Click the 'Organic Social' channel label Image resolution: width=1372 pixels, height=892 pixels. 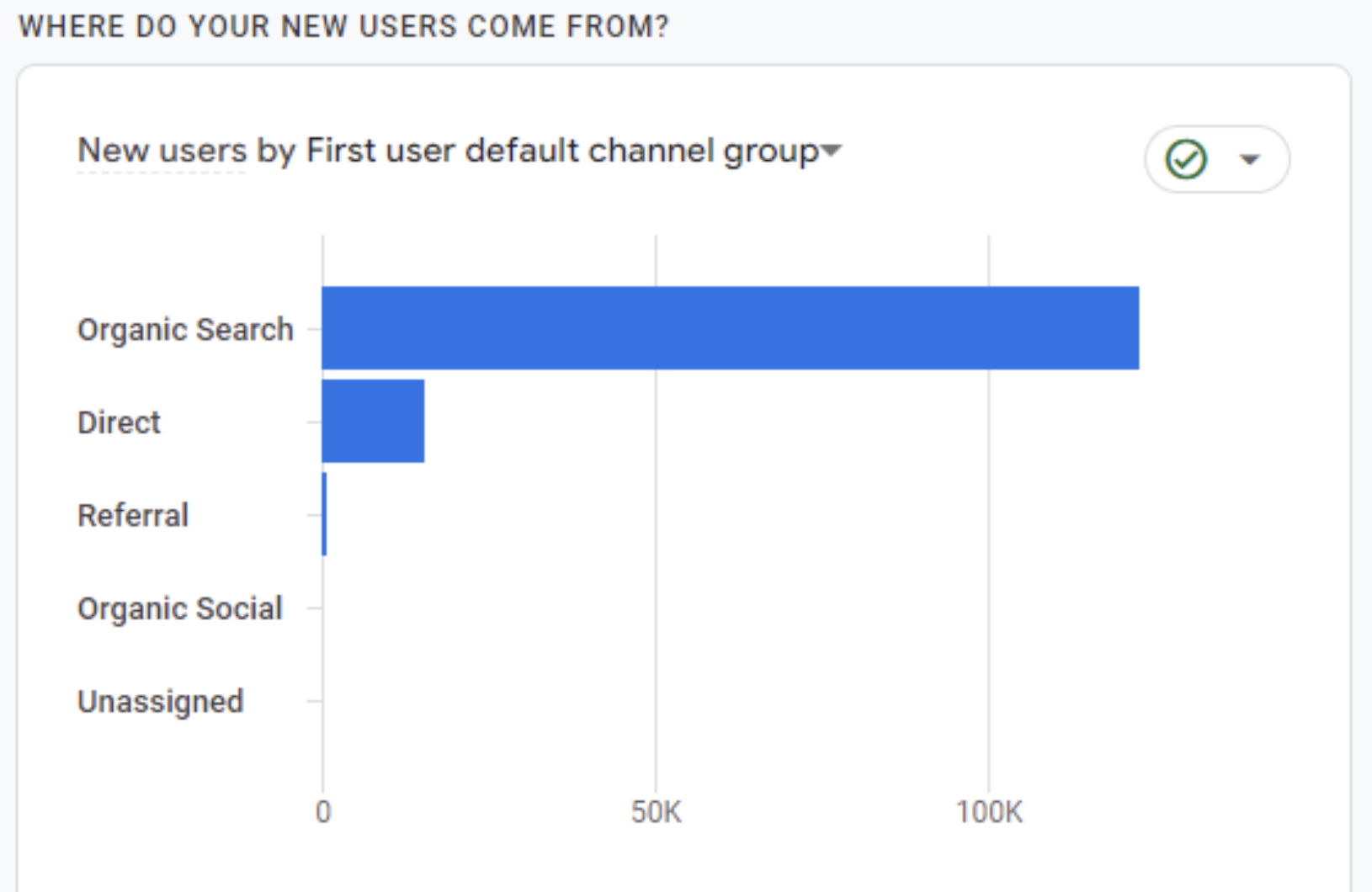click(x=180, y=608)
